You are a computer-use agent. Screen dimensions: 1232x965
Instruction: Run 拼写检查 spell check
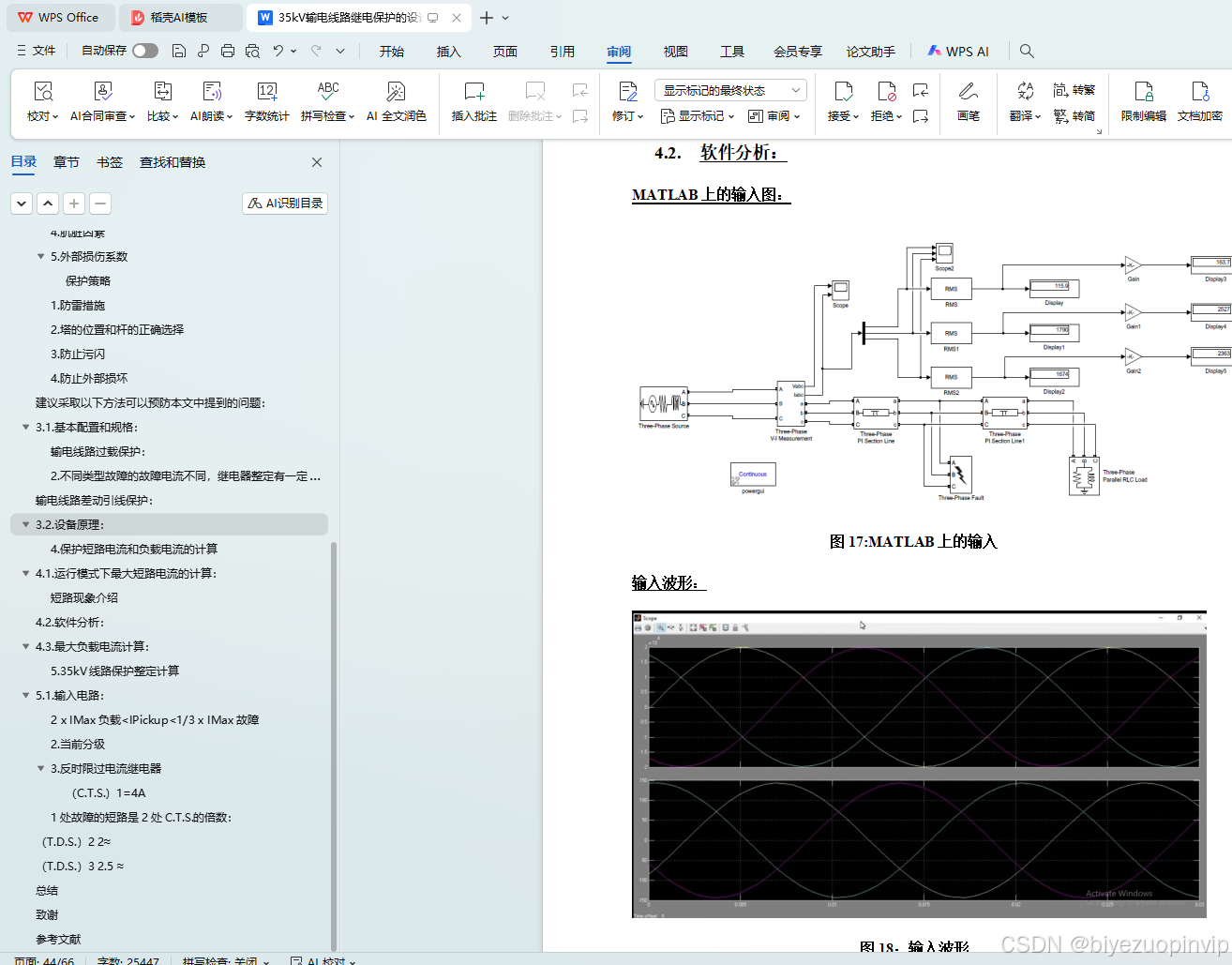coord(327,102)
